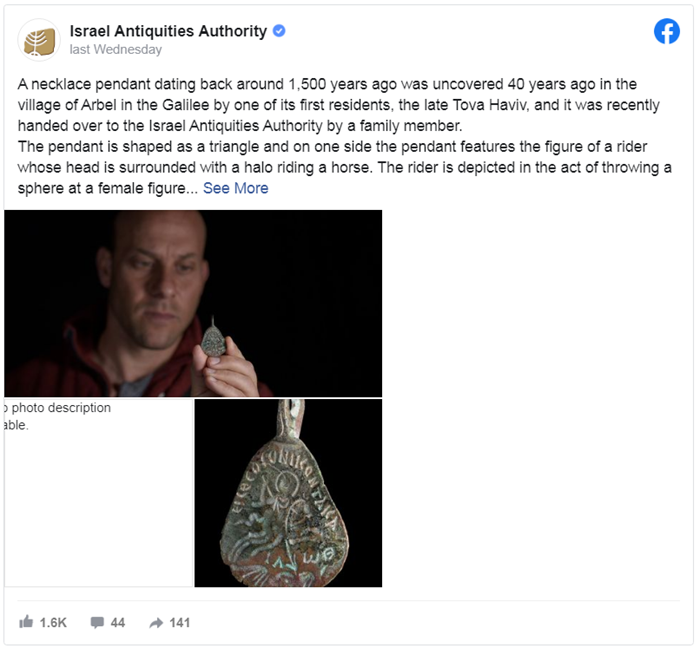The image size is (700, 648).
Task: Open close-up pendant photo
Action: pyautogui.click(x=288, y=493)
